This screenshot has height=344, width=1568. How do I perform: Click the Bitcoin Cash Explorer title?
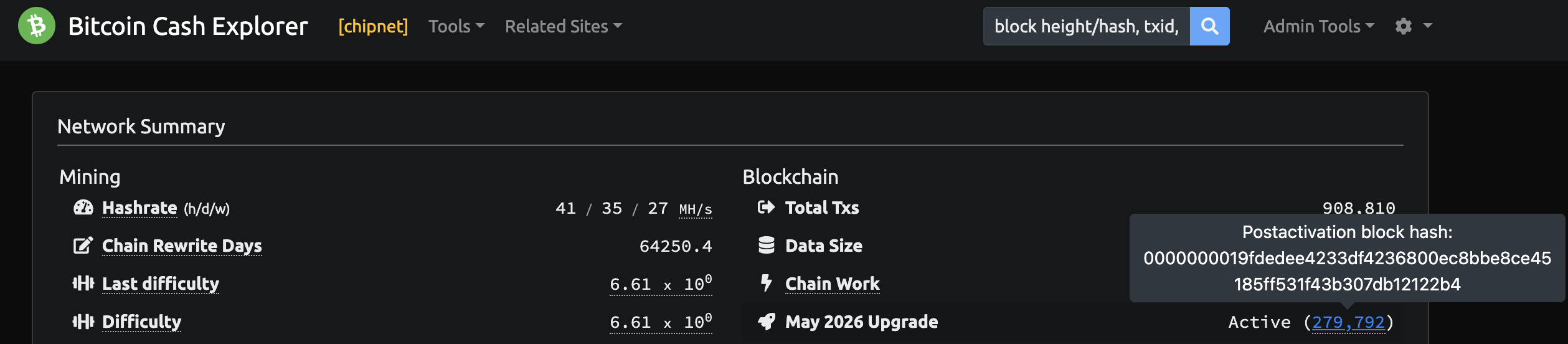coord(188,26)
